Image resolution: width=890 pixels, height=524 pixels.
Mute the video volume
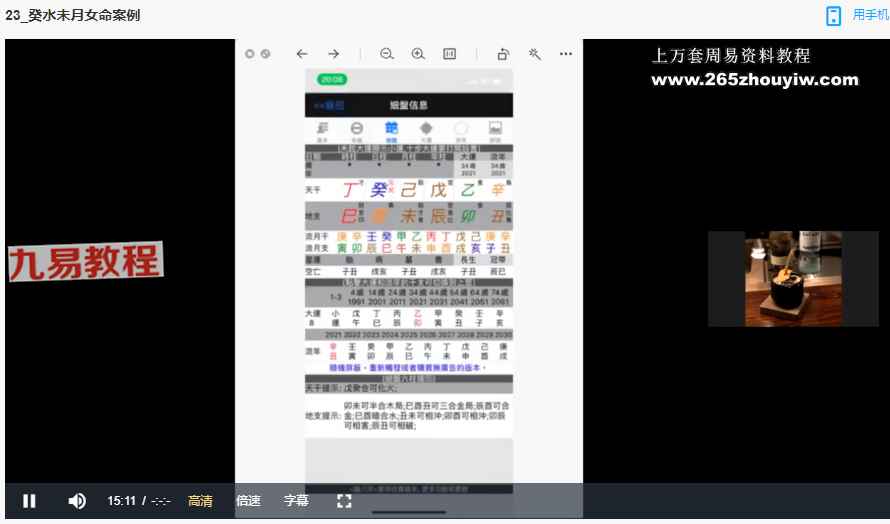(77, 501)
